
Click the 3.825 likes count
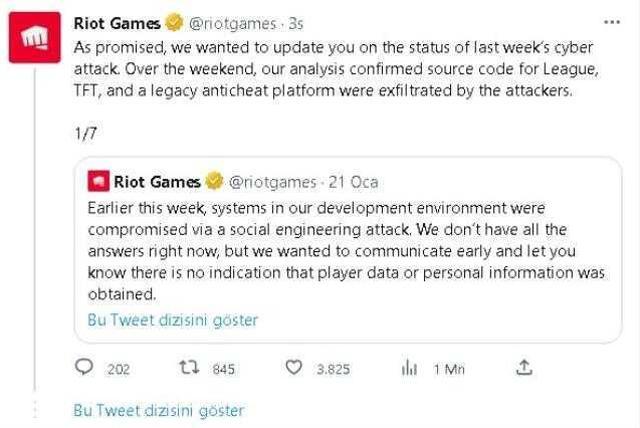click(x=332, y=369)
